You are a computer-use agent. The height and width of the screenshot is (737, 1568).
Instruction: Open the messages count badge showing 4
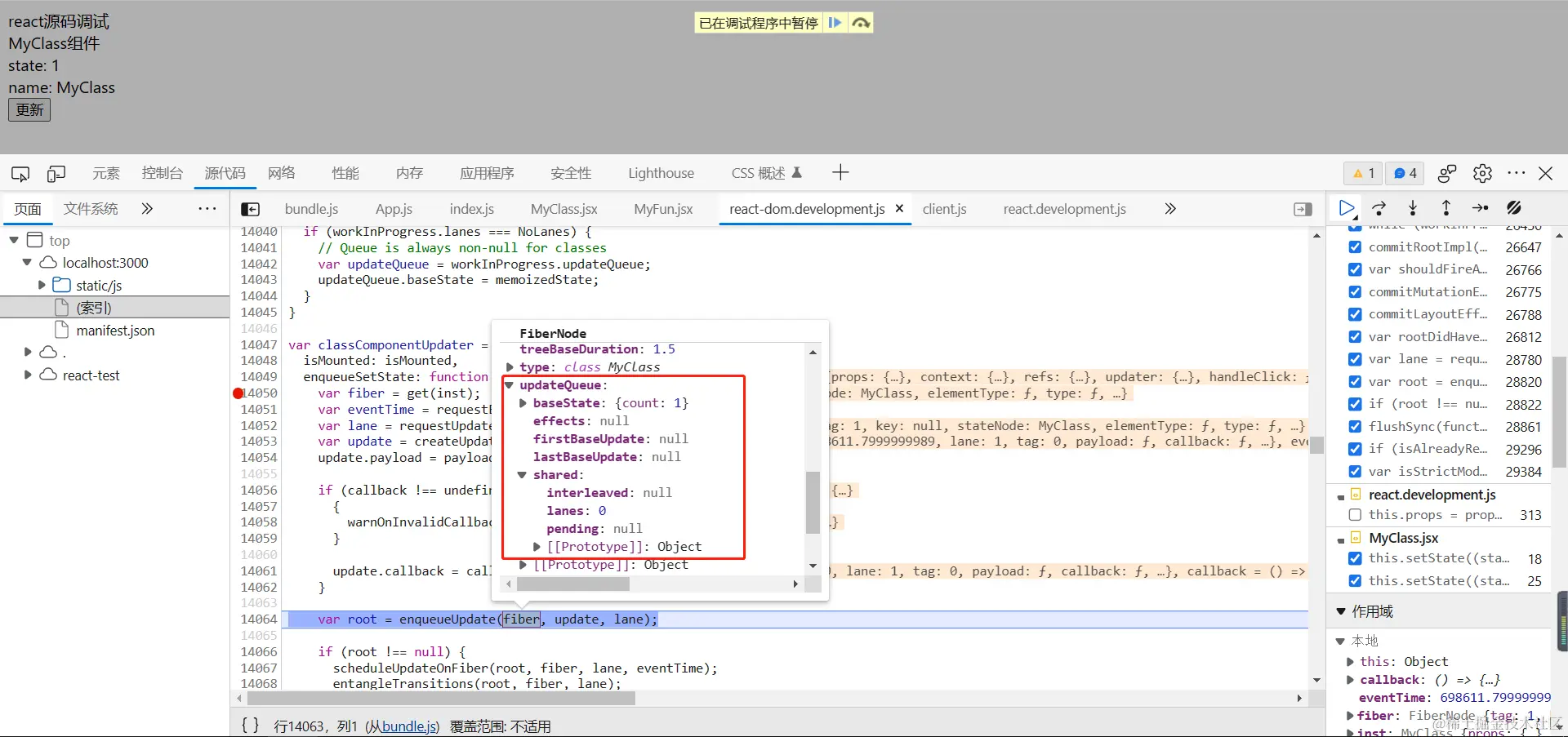(1405, 173)
